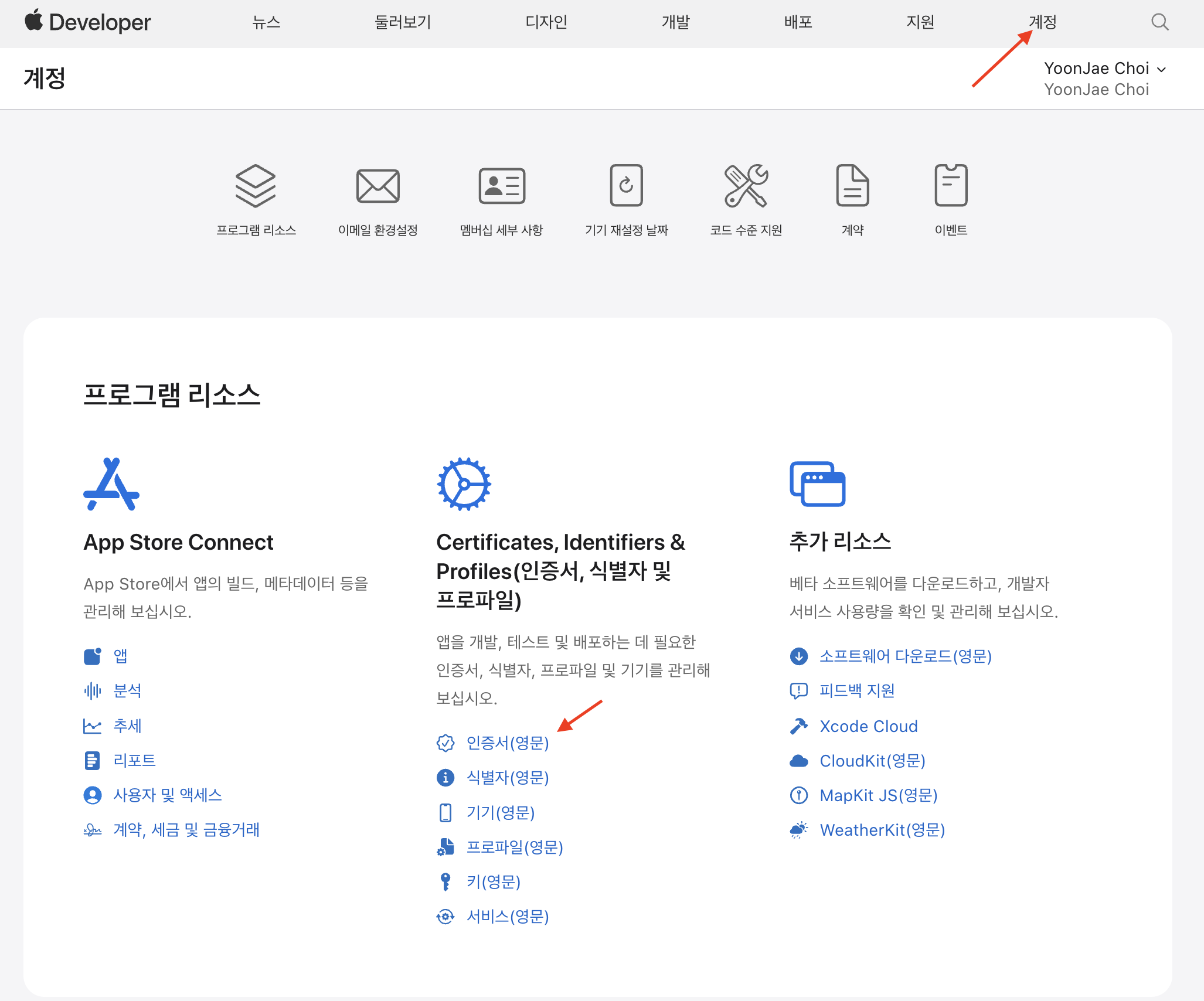Click the Apple Developer logo
Viewport: 1204px width, 1001px height.
point(88,22)
